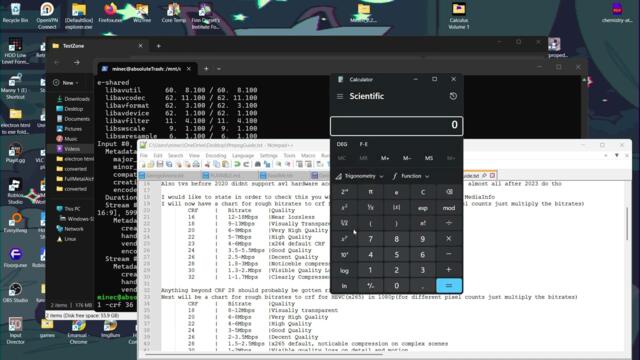Open the New dropdown in File Explorer
This screenshot has height=360, width=640.
66,83
